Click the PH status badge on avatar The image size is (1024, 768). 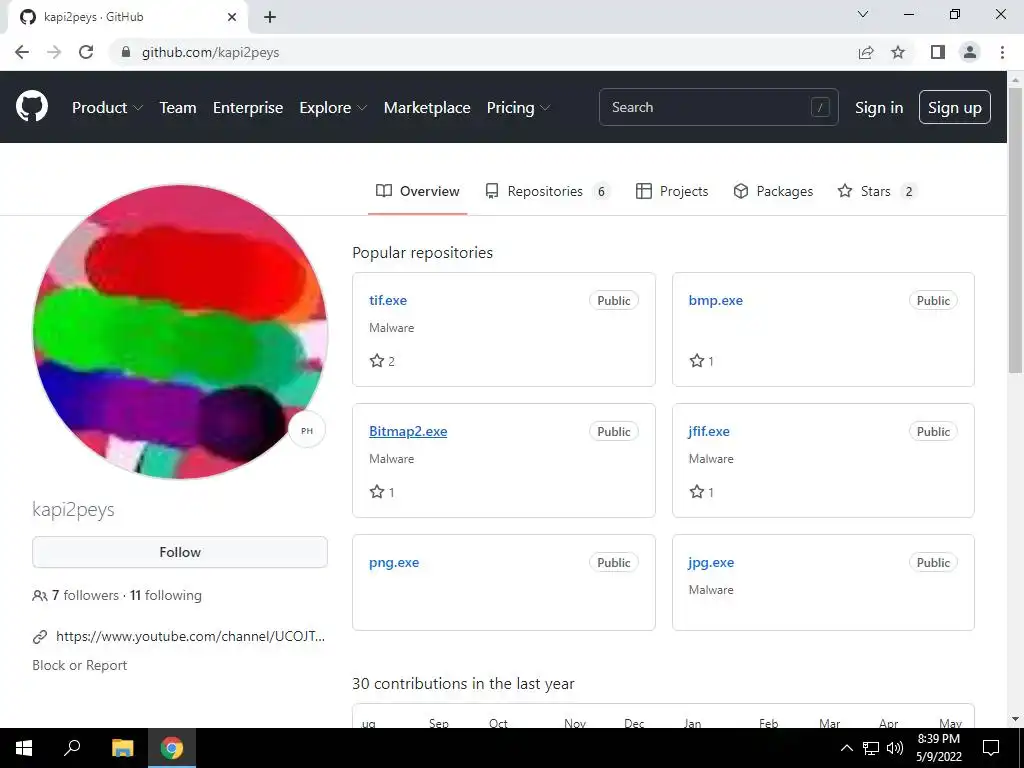[307, 430]
